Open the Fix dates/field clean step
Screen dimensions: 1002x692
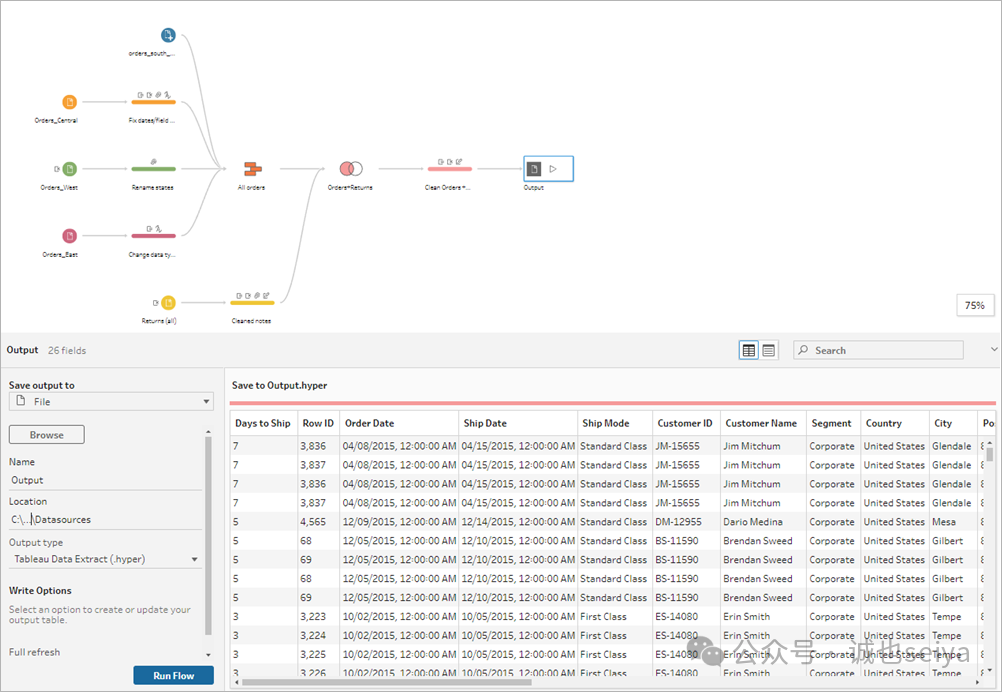coord(153,101)
